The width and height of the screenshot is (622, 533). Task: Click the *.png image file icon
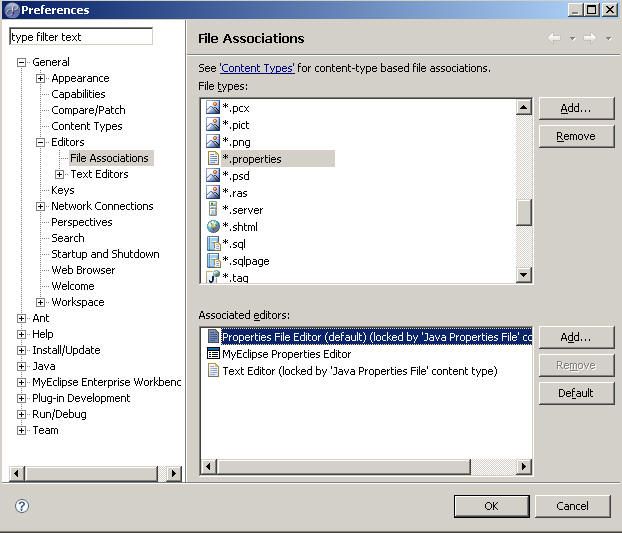[213, 142]
